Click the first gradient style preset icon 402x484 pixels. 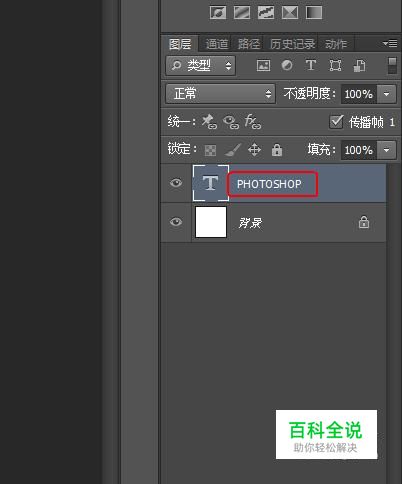pos(218,13)
